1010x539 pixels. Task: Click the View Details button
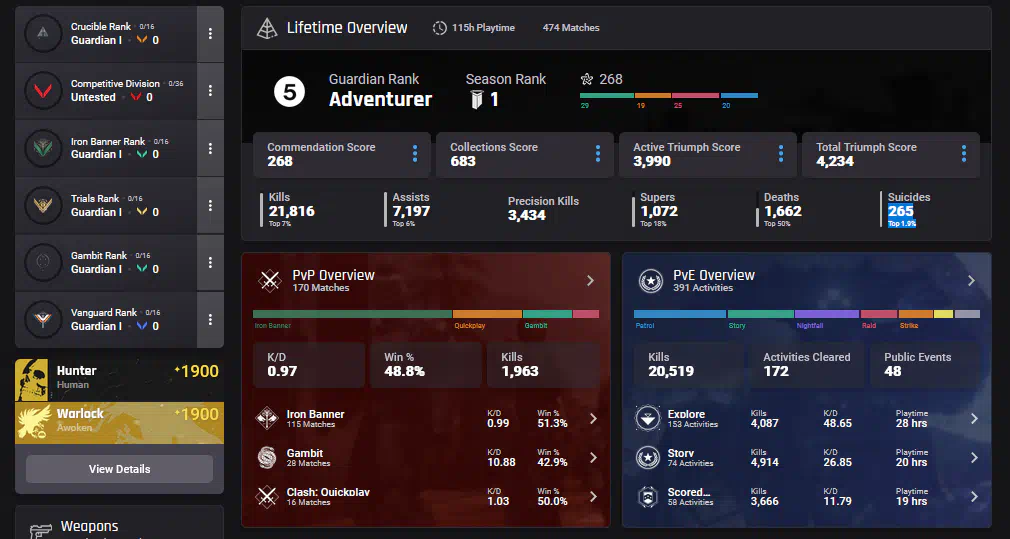point(119,469)
